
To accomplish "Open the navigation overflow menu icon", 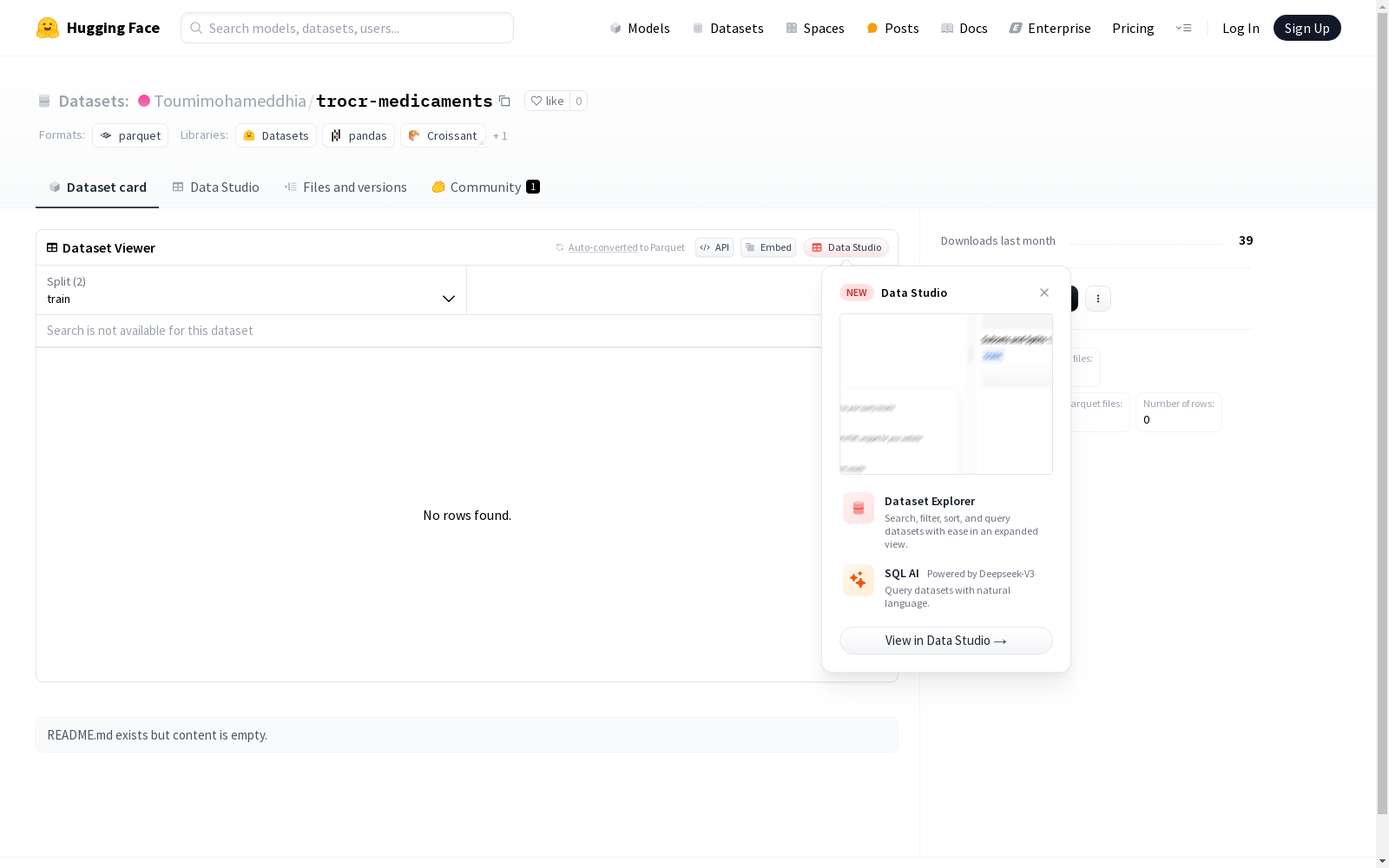I will pyautogui.click(x=1183, y=28).
